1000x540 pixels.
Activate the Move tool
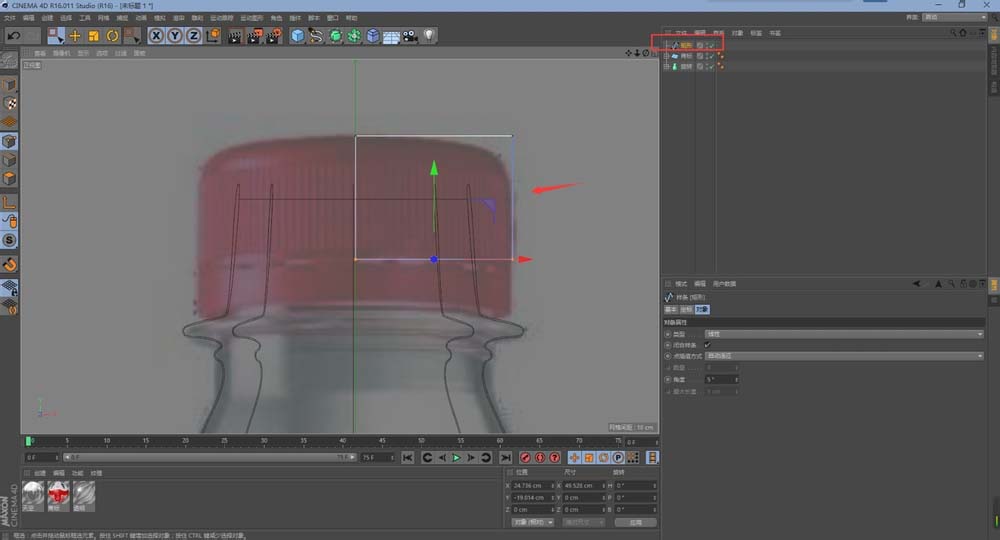pos(75,36)
